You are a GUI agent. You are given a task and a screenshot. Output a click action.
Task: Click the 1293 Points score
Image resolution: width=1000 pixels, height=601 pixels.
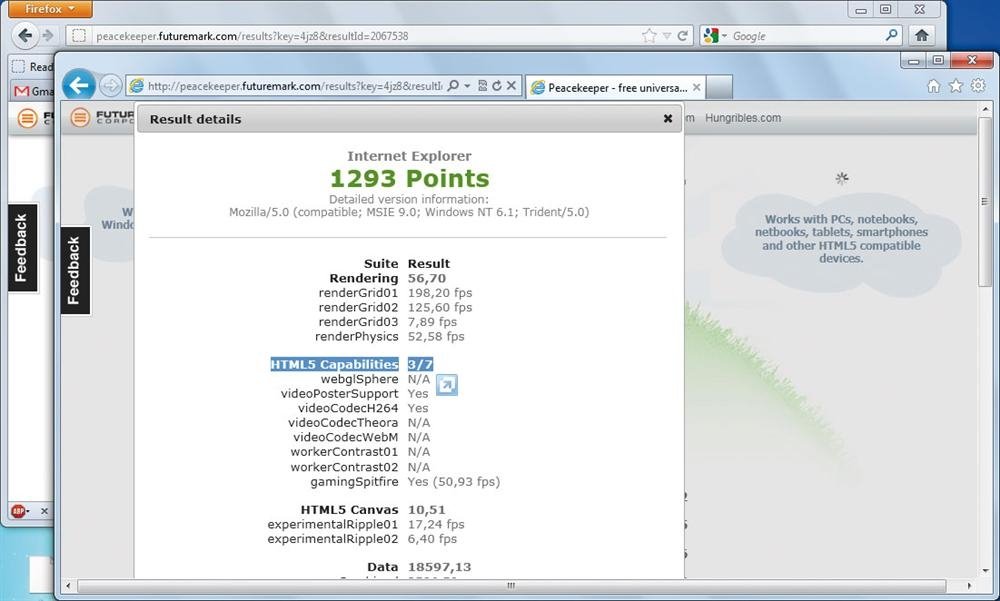point(409,179)
